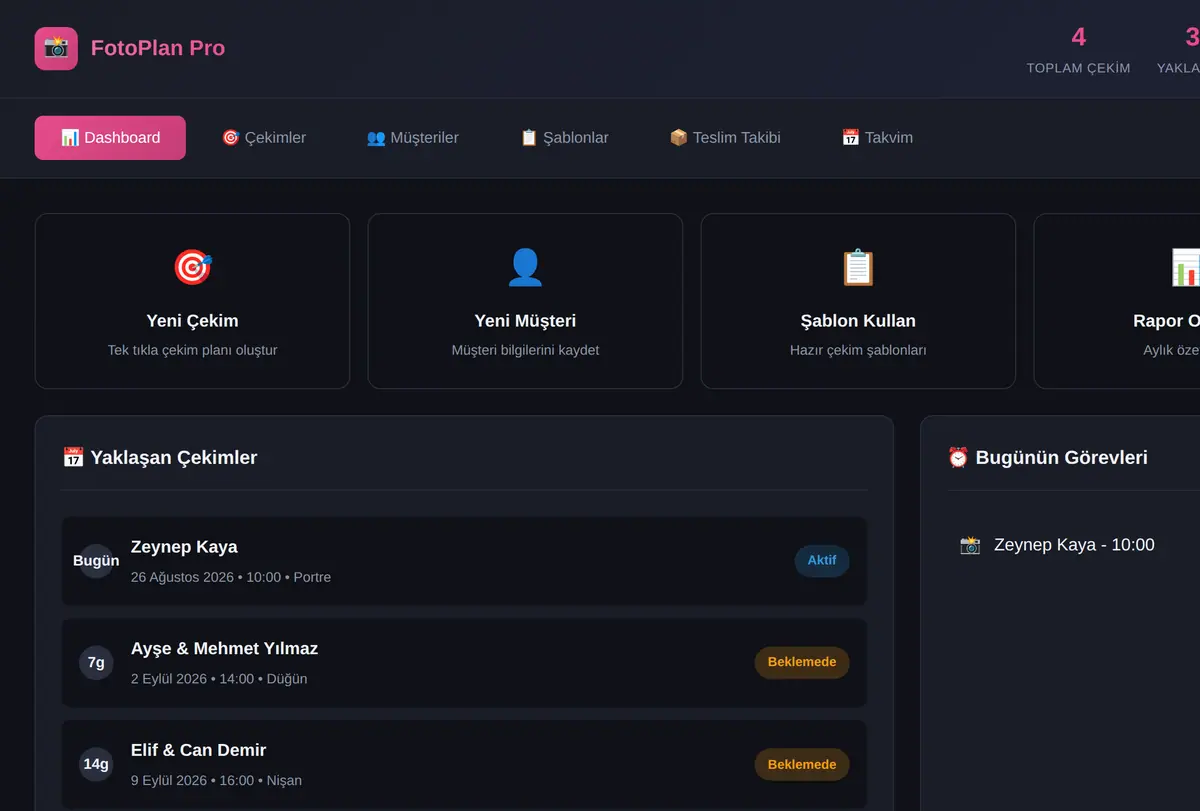The height and width of the screenshot is (811, 1200).
Task: Click the calendar icon beside Yaklaşan Çekimler
Action: [x=73, y=457]
